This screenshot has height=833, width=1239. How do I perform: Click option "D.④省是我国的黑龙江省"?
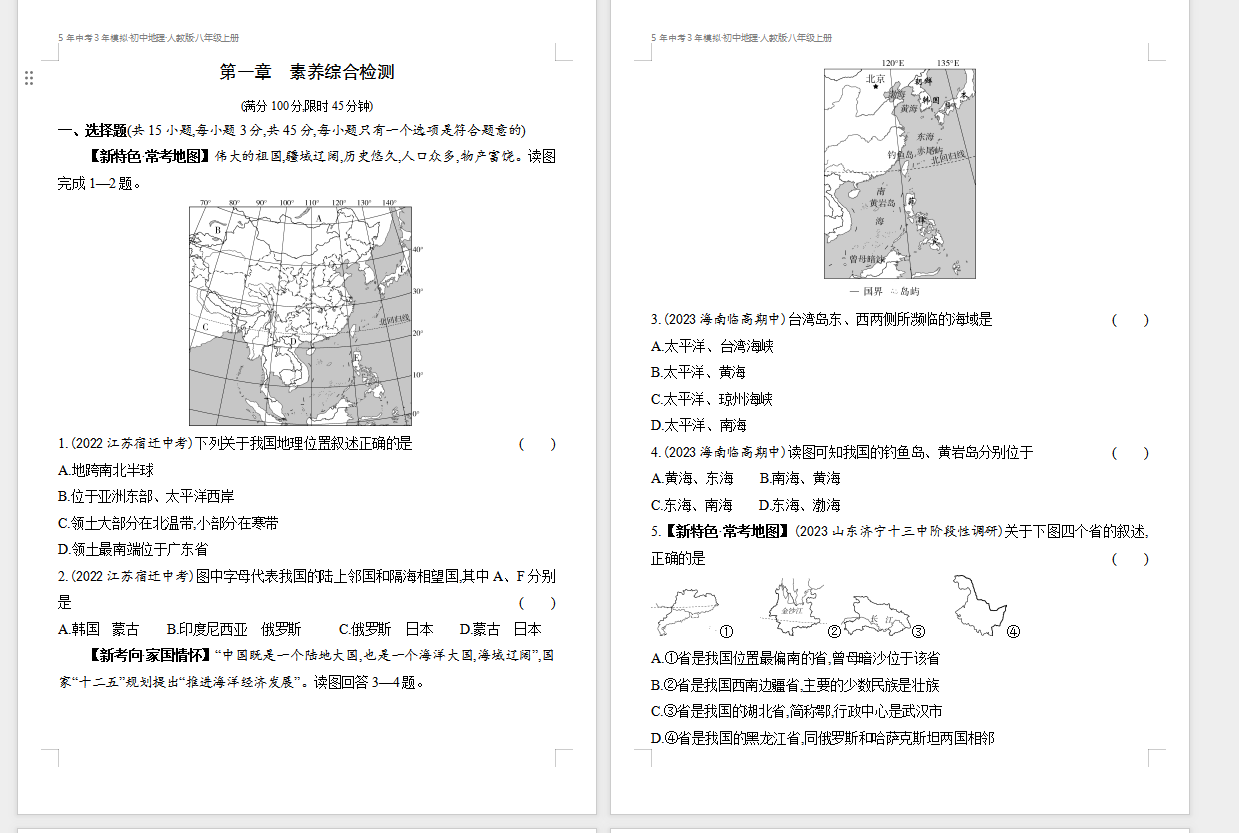727,738
